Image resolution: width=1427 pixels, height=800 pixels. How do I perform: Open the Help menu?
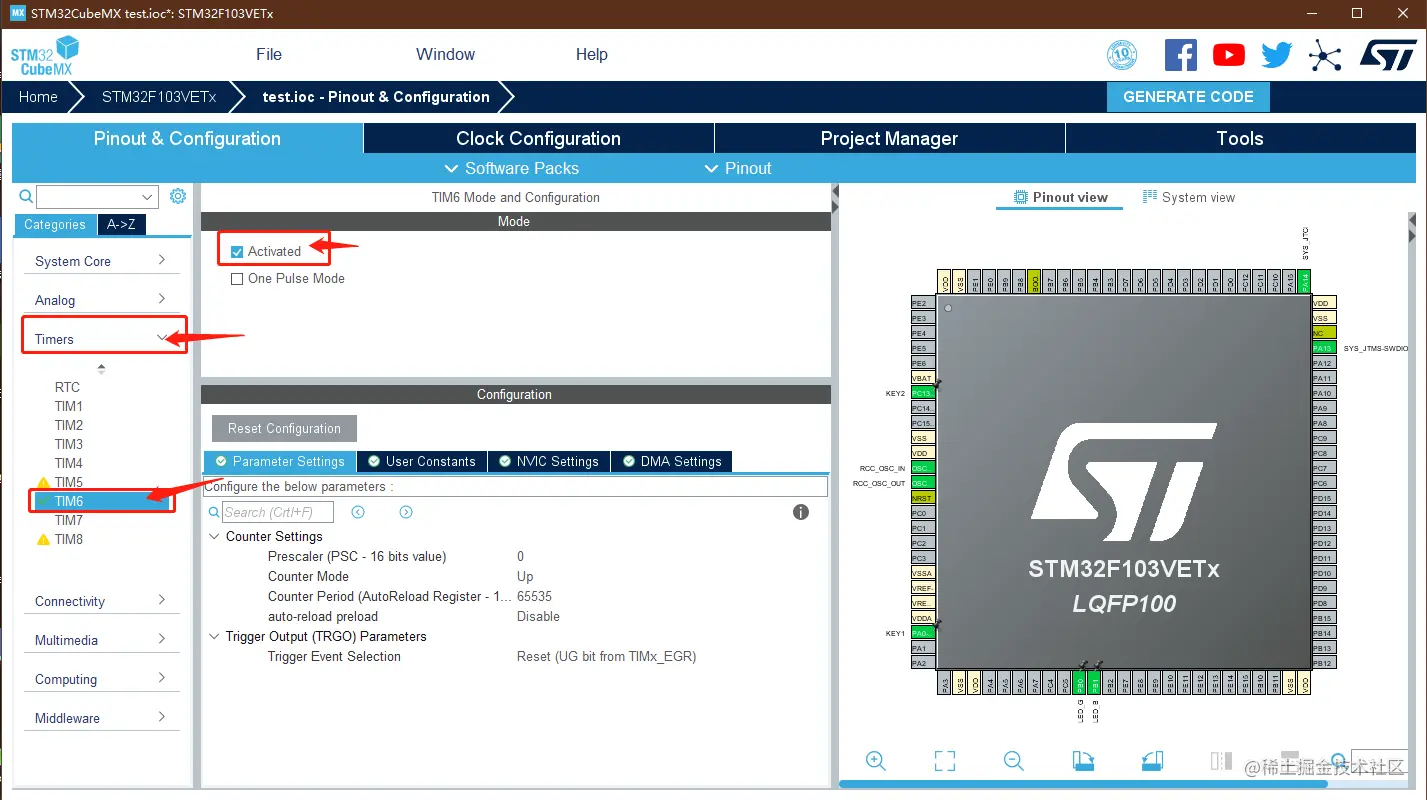click(x=592, y=55)
